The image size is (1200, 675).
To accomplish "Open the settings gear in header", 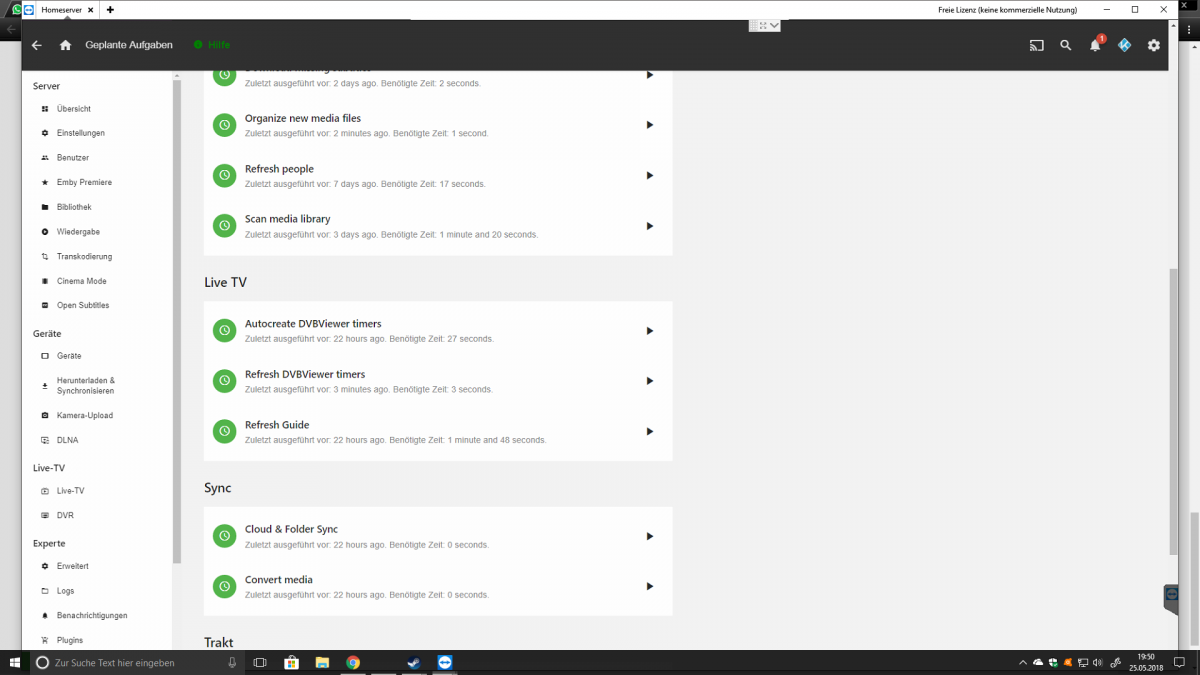I will [x=1154, y=45].
